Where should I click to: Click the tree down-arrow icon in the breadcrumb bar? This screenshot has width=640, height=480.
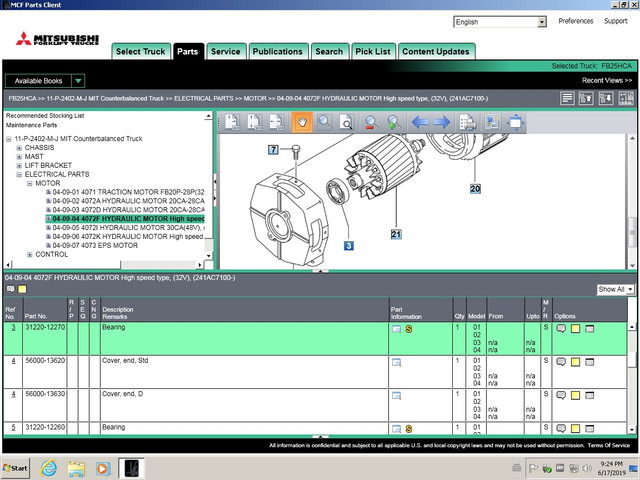[606, 98]
